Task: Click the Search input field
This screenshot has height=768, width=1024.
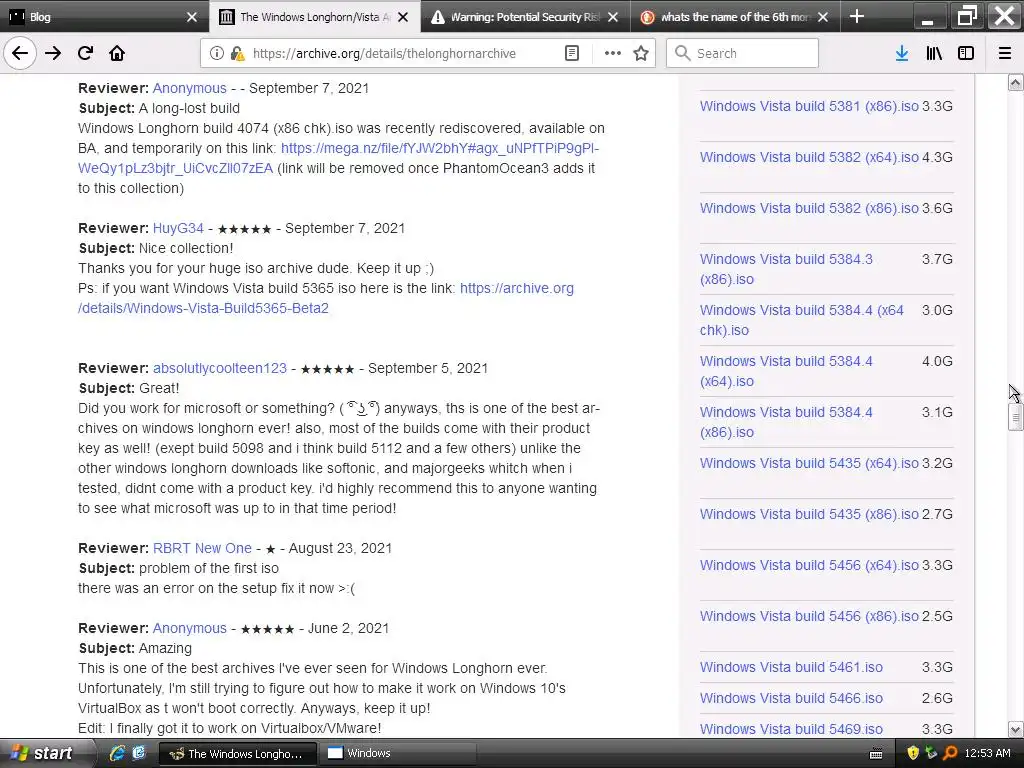Action: [x=743, y=53]
